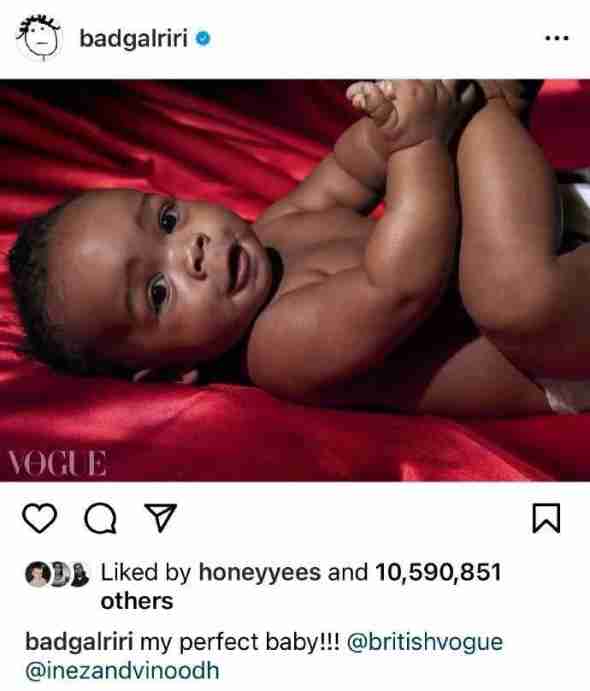Share the post using the paper plane icon
The width and height of the screenshot is (590, 691).
pos(161,517)
